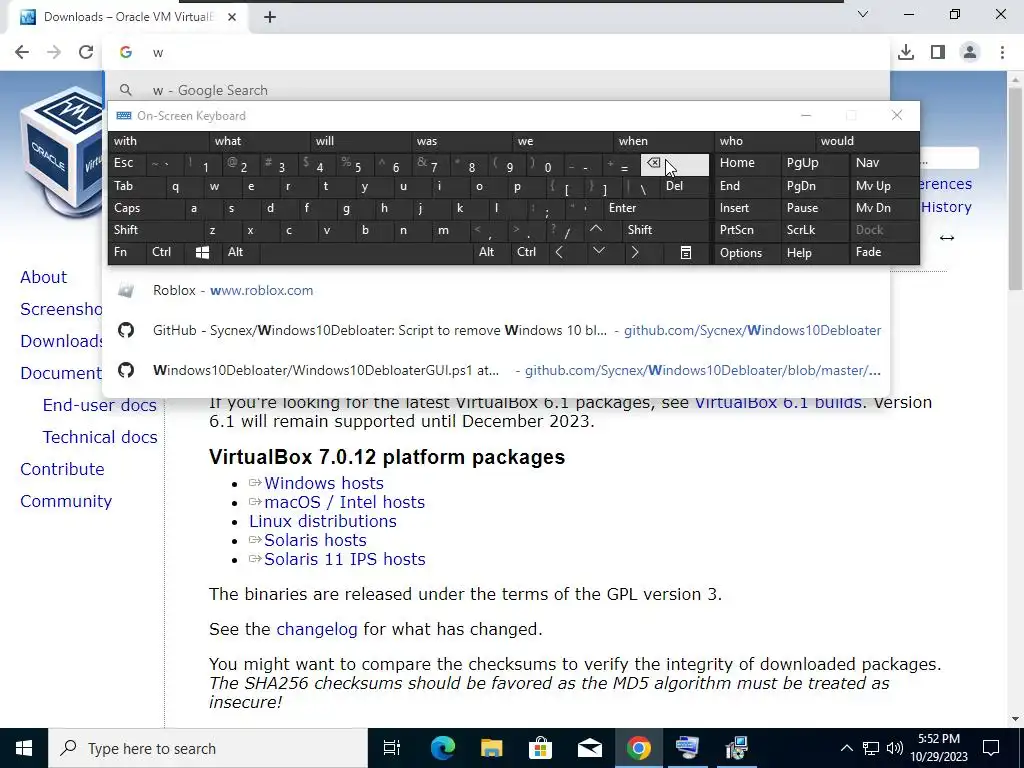This screenshot has width=1024, height=768.
Task: Select GitHub Sycnex/Windows10Debloater suggestion
Action: [496, 330]
